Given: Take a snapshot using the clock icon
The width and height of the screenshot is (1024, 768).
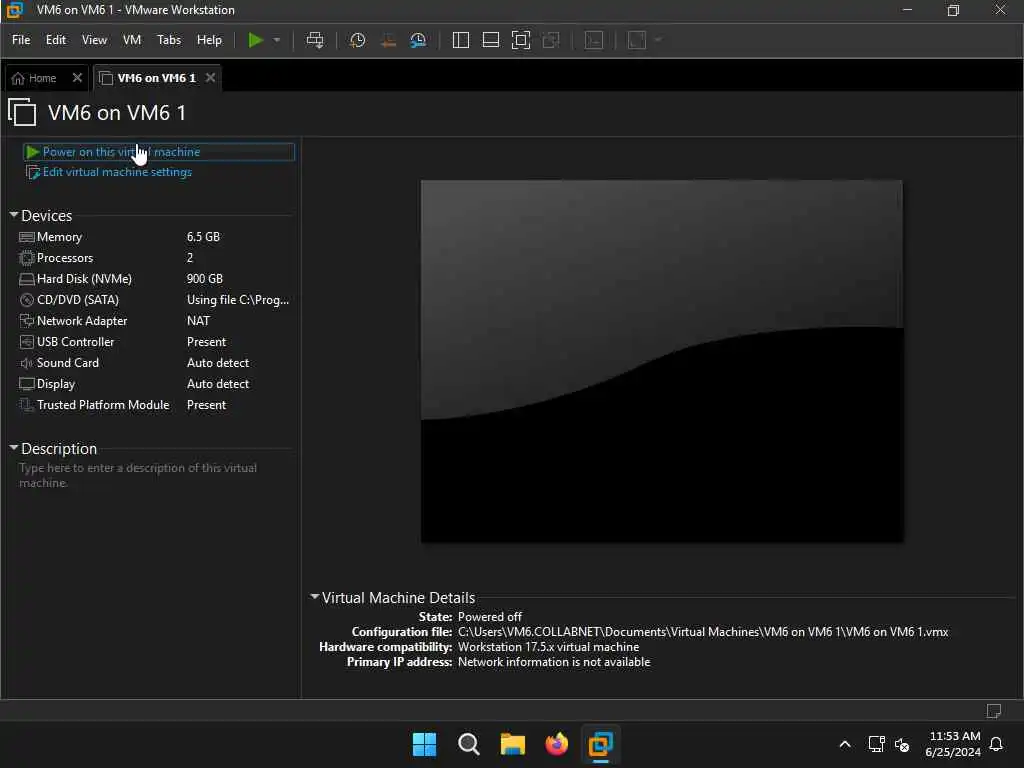Looking at the screenshot, I should 357,40.
